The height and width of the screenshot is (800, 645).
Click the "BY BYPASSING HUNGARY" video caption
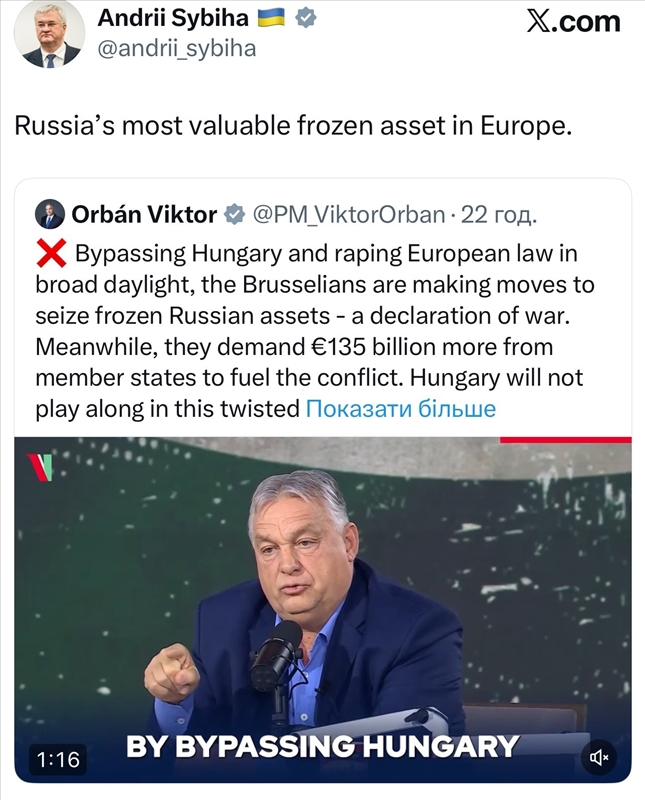pos(322,746)
